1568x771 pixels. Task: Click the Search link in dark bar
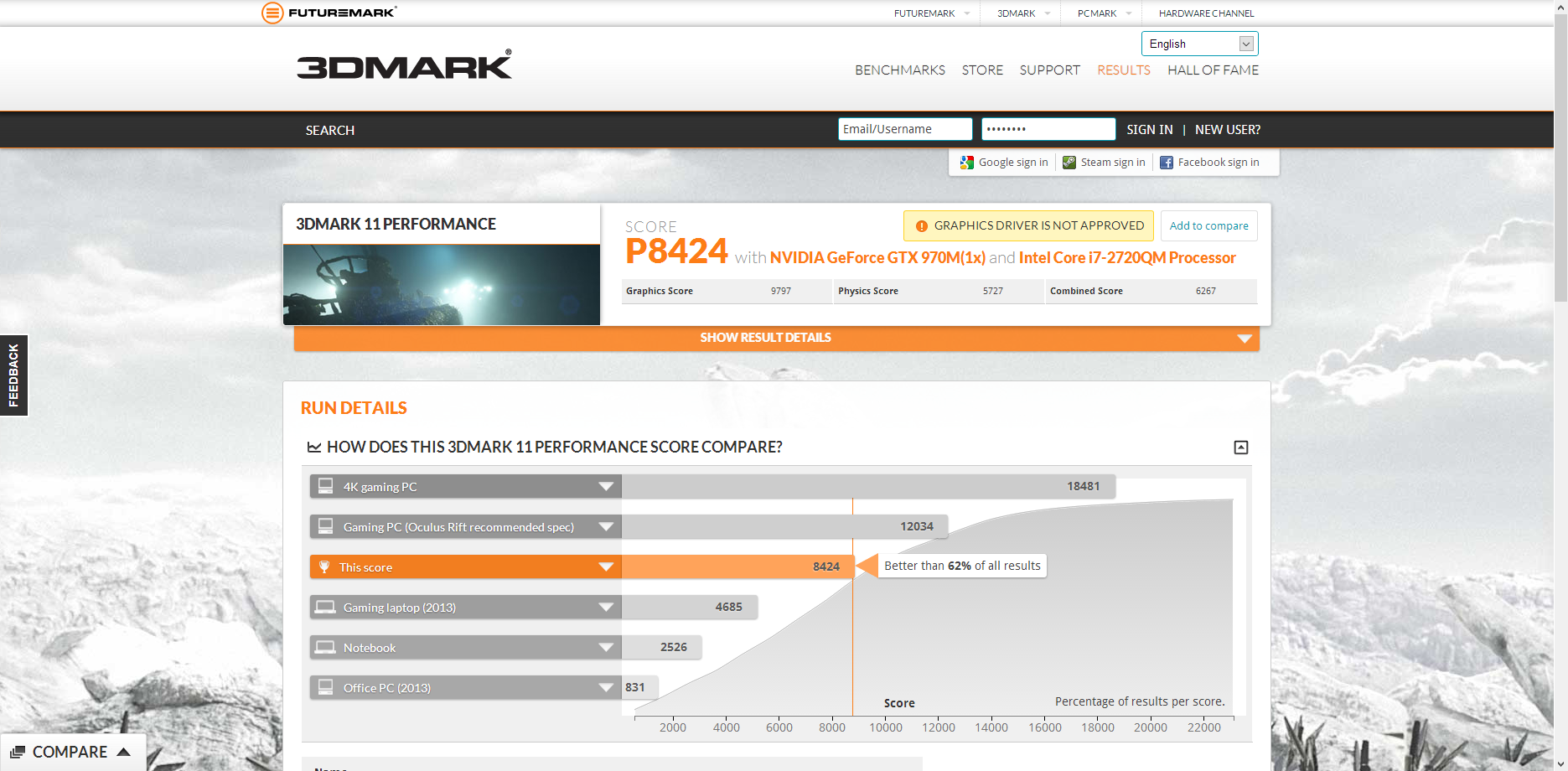pos(330,130)
